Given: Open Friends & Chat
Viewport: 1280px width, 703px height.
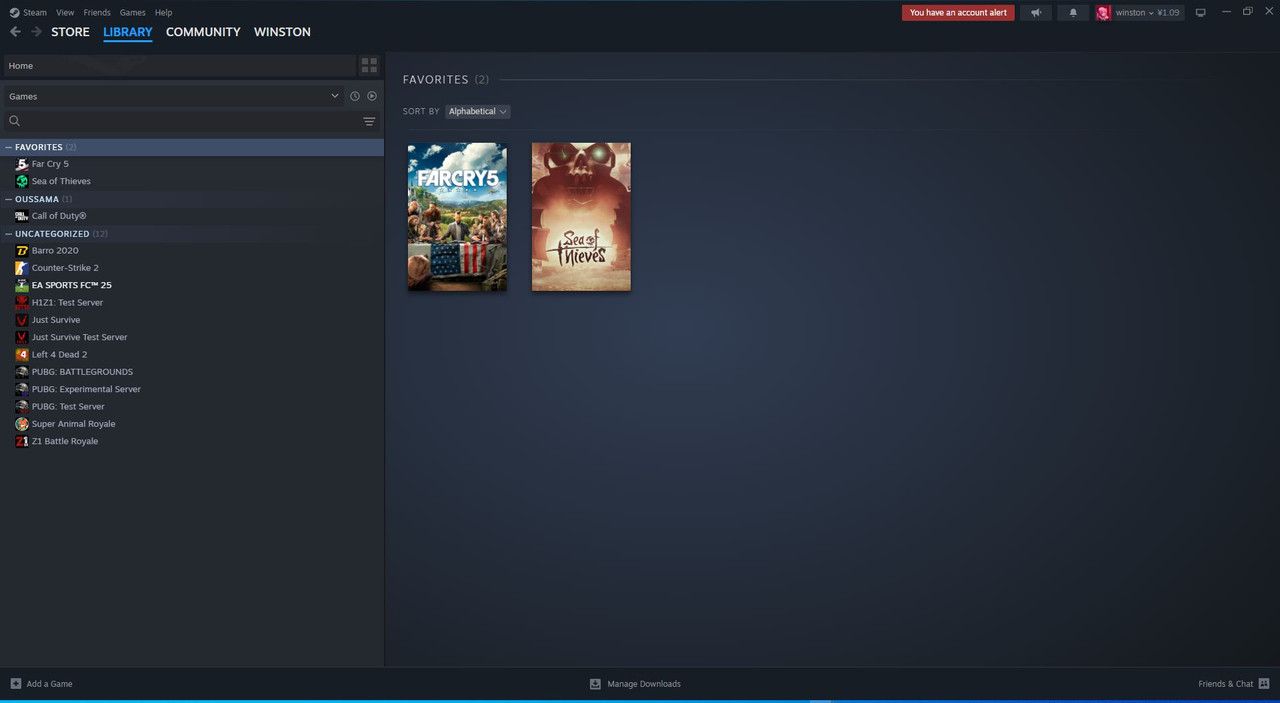Looking at the screenshot, I should pos(1234,684).
